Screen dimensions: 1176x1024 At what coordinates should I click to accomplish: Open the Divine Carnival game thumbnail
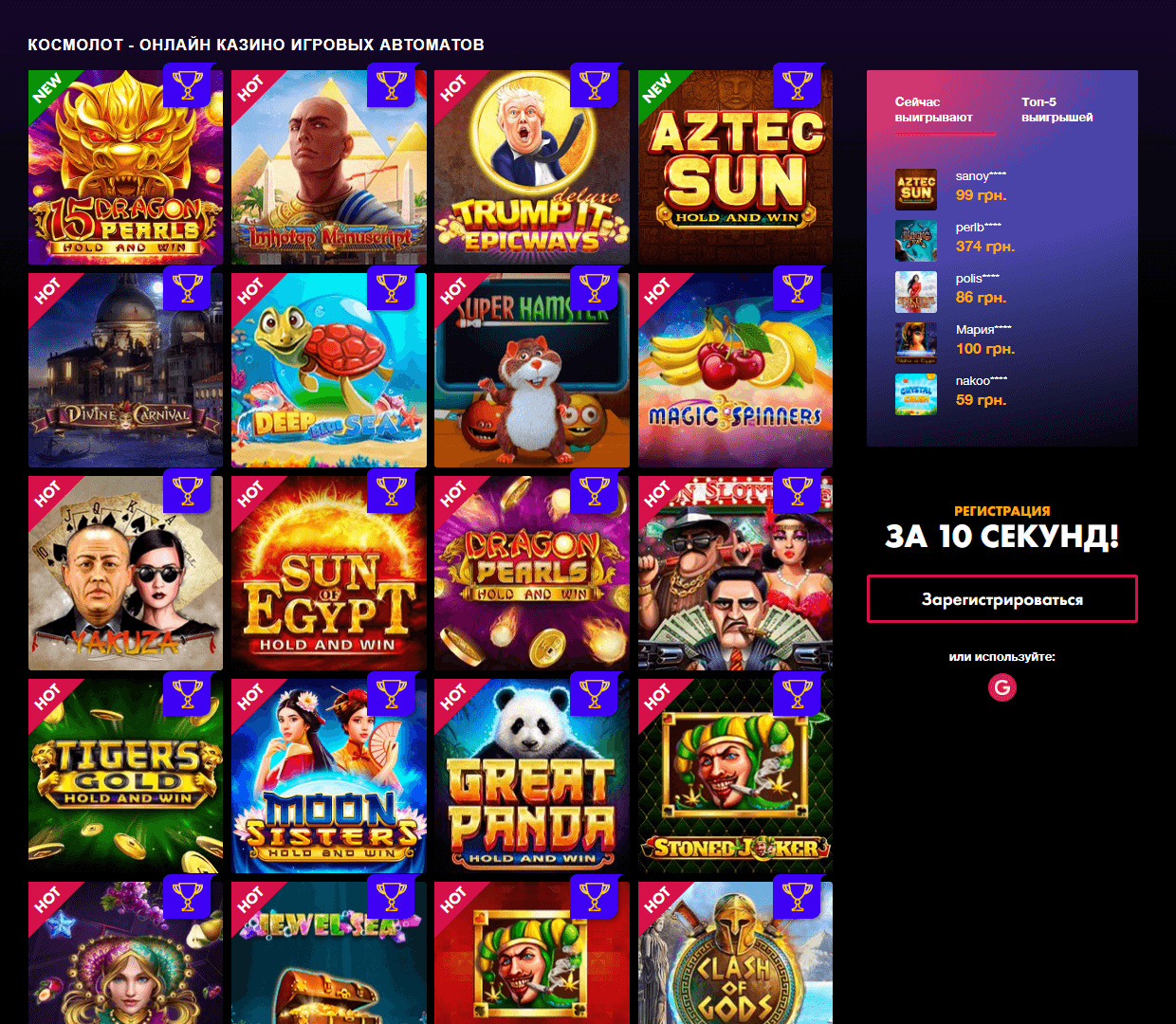click(x=125, y=370)
